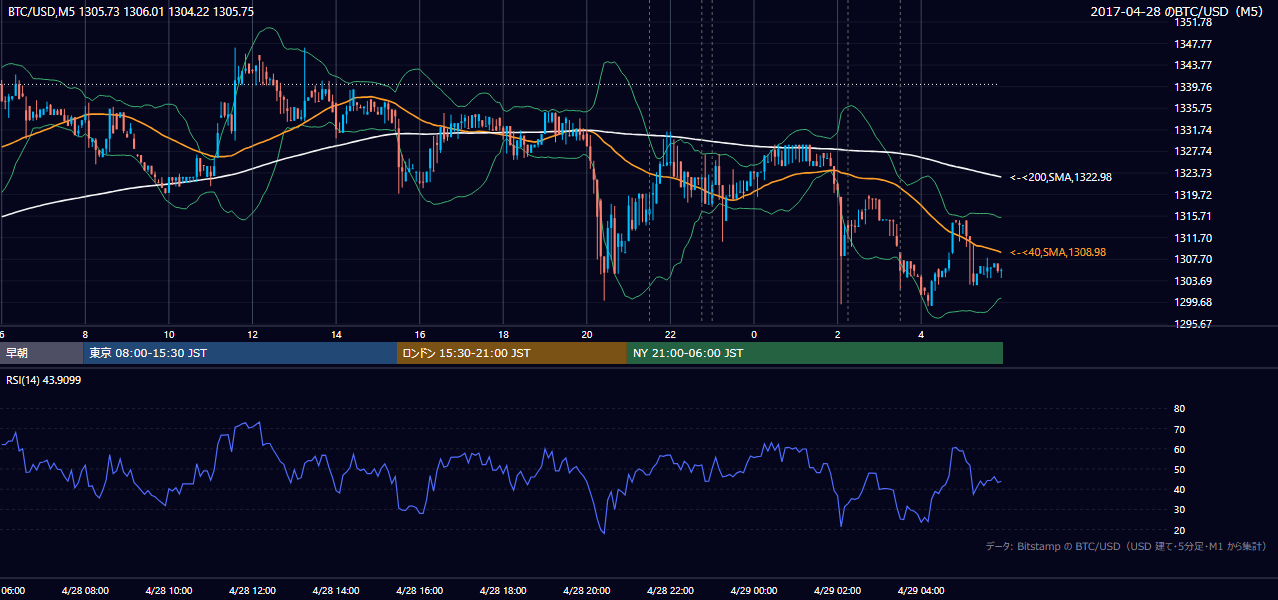Click hour label 12 on price chart axis
The height and width of the screenshot is (600, 1278).
point(252,335)
